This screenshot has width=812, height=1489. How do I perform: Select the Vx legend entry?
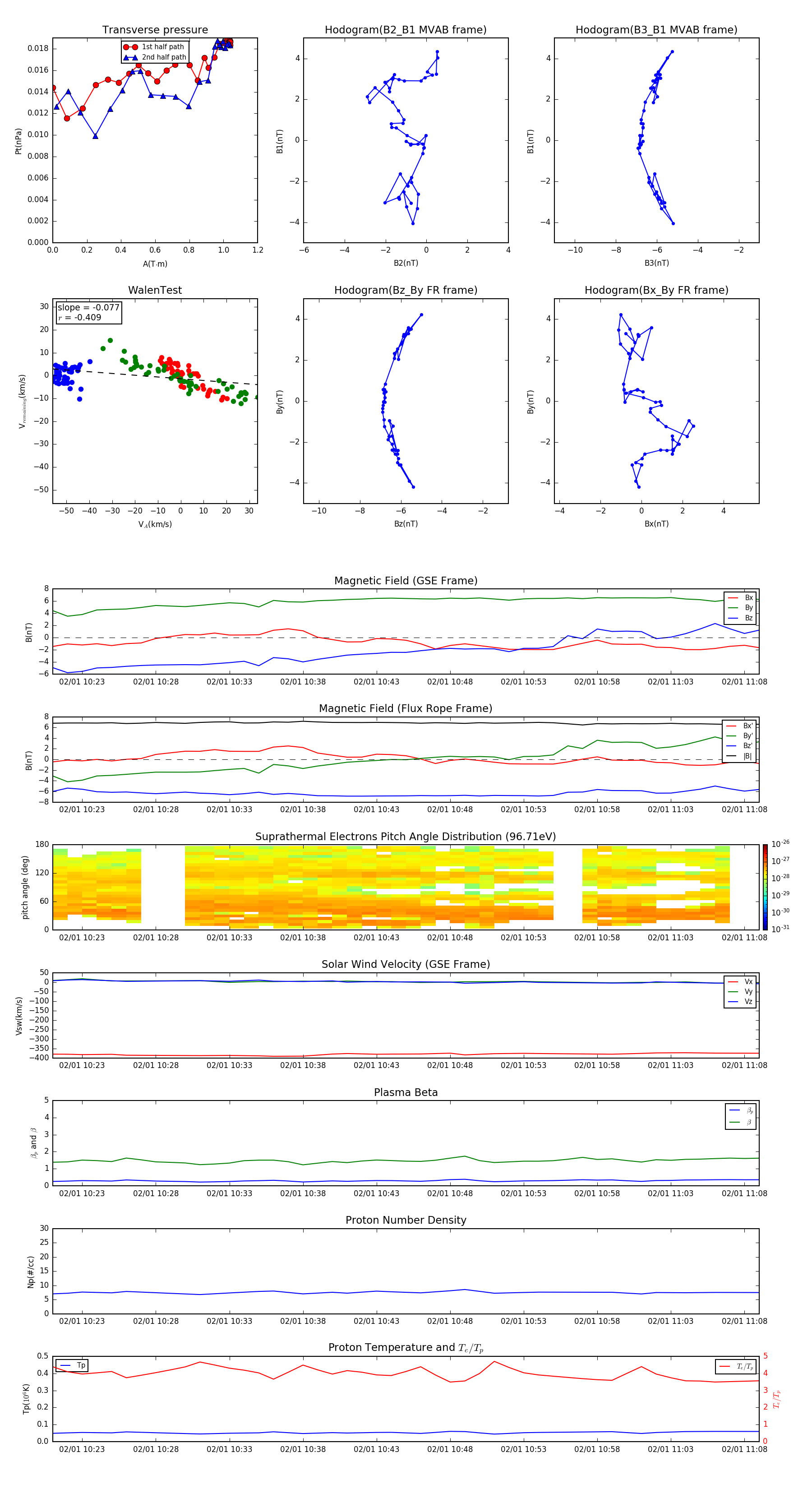click(x=740, y=982)
